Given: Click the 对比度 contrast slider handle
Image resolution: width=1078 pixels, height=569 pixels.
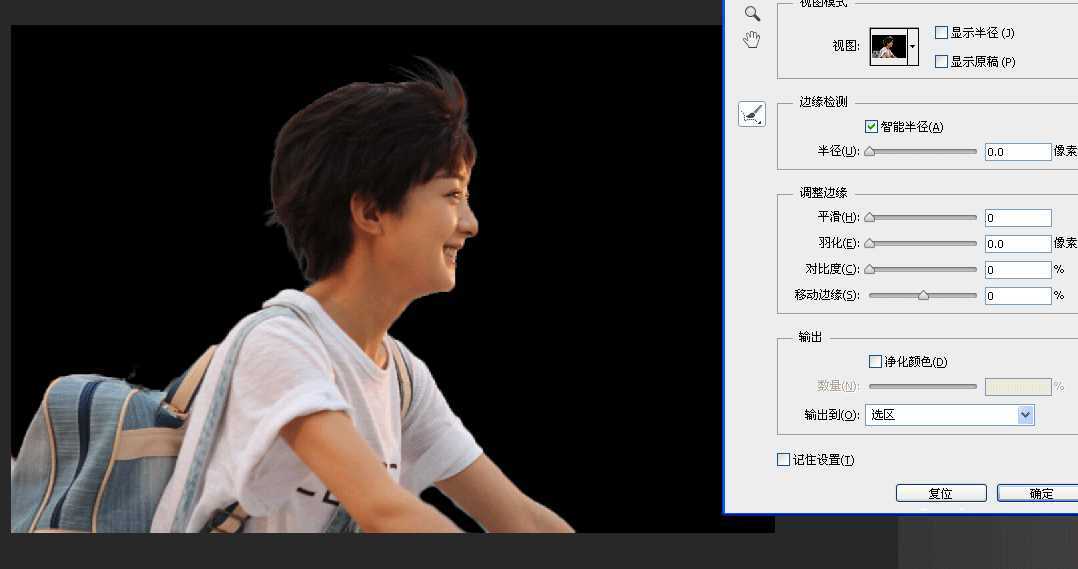Looking at the screenshot, I should coord(870,269).
